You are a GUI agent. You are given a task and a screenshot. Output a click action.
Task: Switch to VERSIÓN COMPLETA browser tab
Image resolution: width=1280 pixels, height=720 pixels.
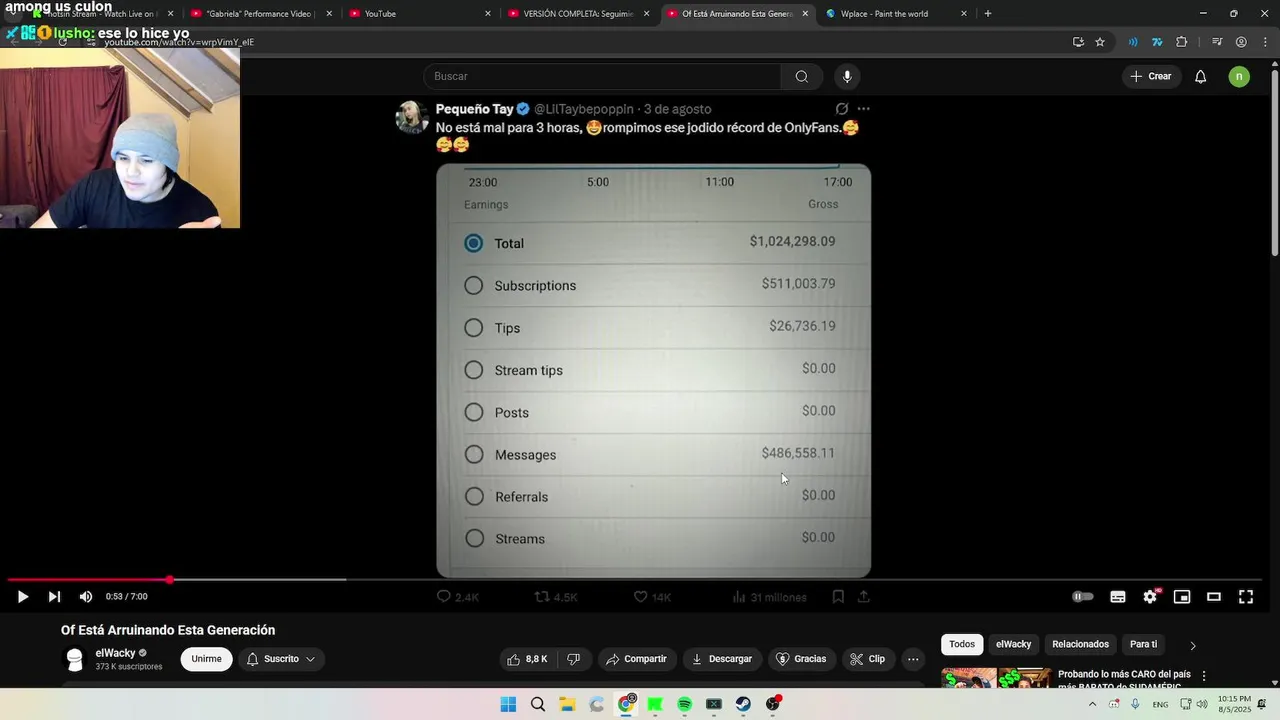click(x=578, y=14)
